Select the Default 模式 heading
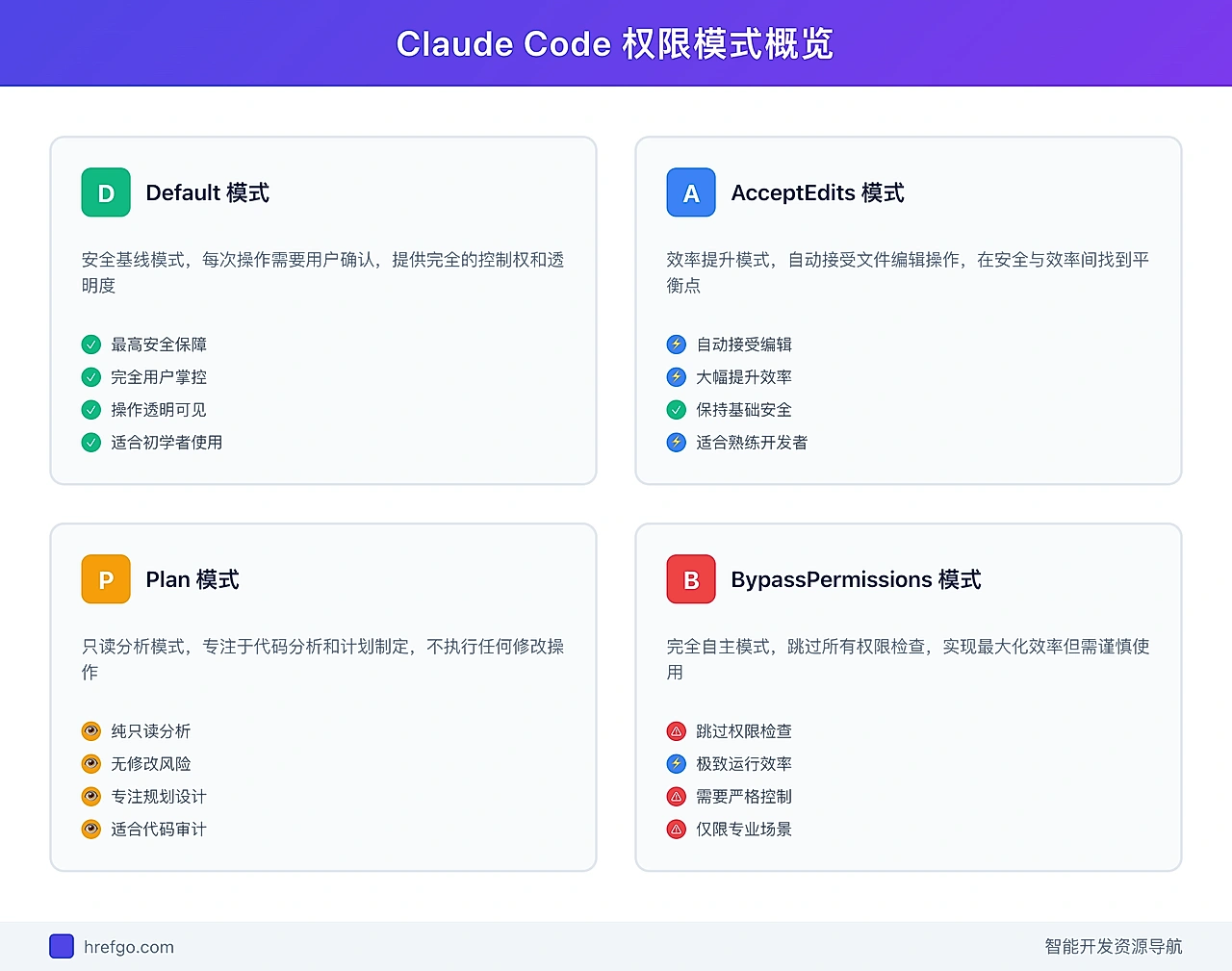 tap(208, 192)
